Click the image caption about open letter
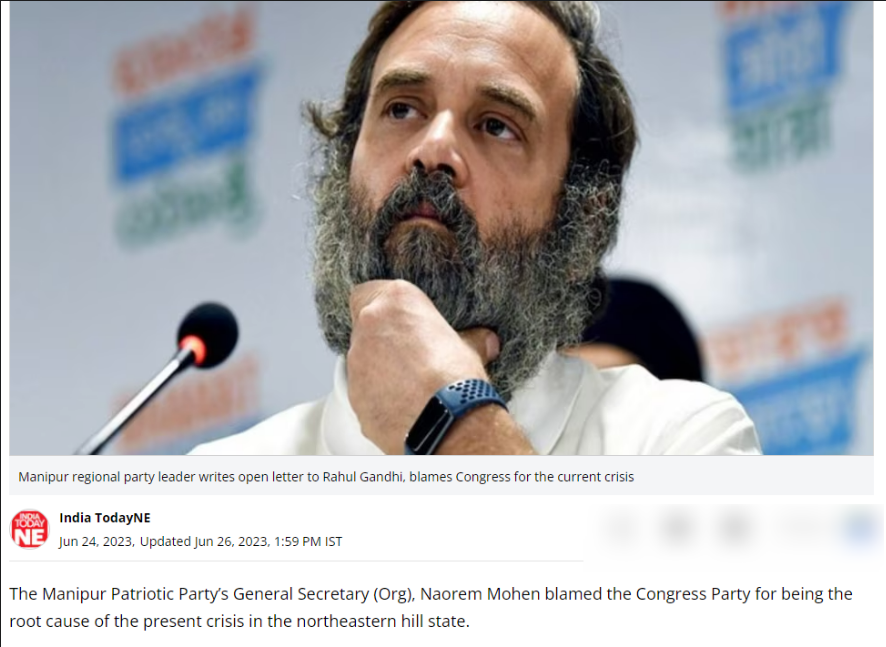Image resolution: width=886 pixels, height=647 pixels. point(326,477)
